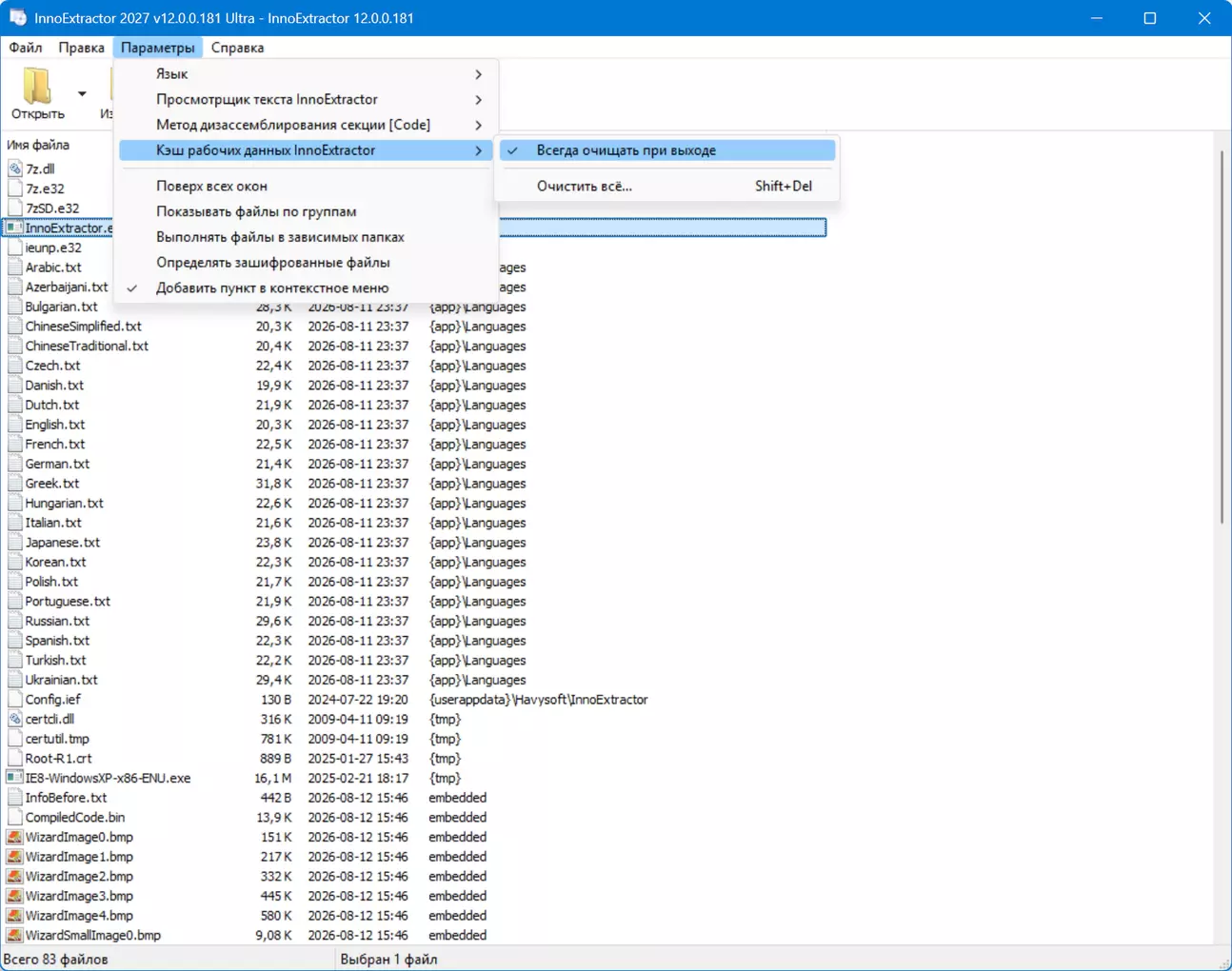The height and width of the screenshot is (971, 1232).
Task: Click the Havysoft InnoExtractor path of Config.ief
Action: pos(538,700)
